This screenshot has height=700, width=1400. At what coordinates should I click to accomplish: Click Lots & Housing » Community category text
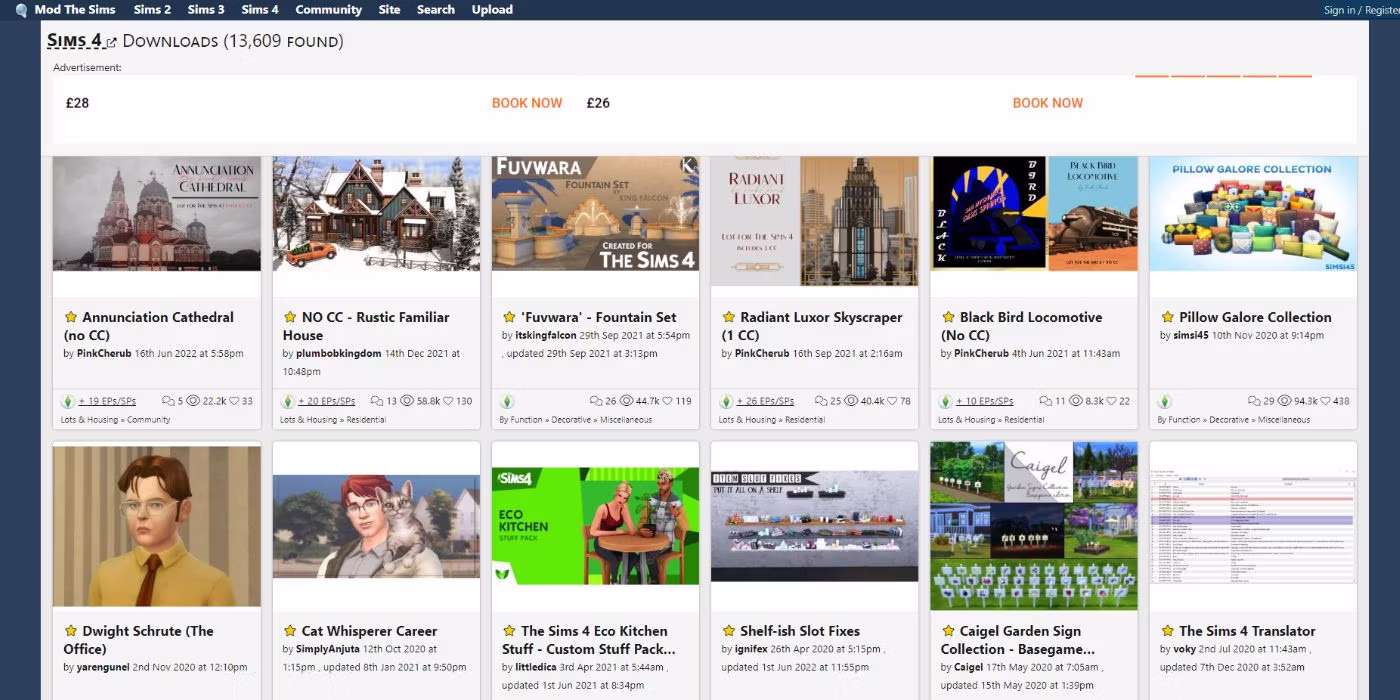[x=115, y=420]
